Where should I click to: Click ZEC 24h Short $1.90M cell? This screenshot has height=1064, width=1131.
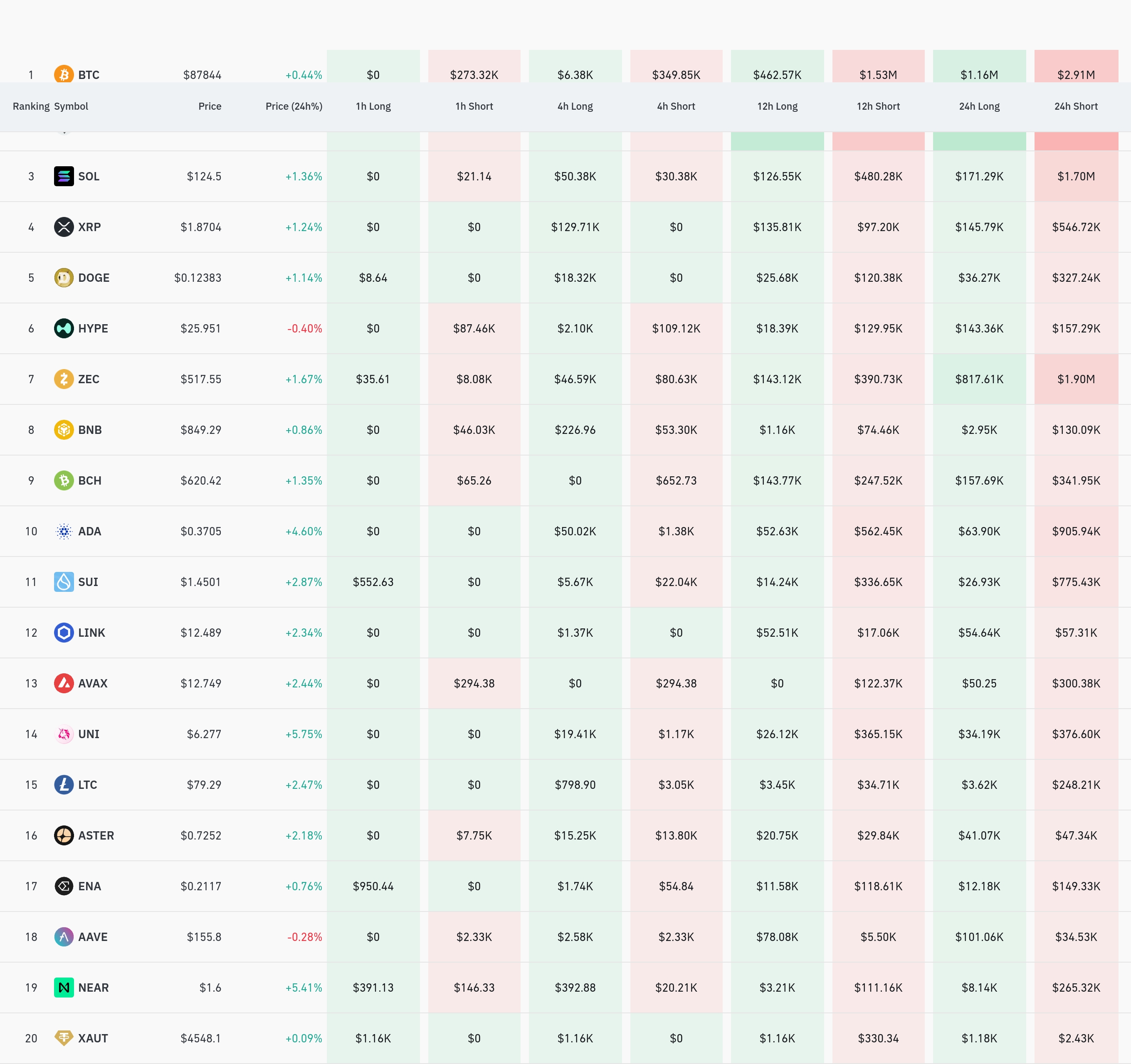click(x=1075, y=379)
